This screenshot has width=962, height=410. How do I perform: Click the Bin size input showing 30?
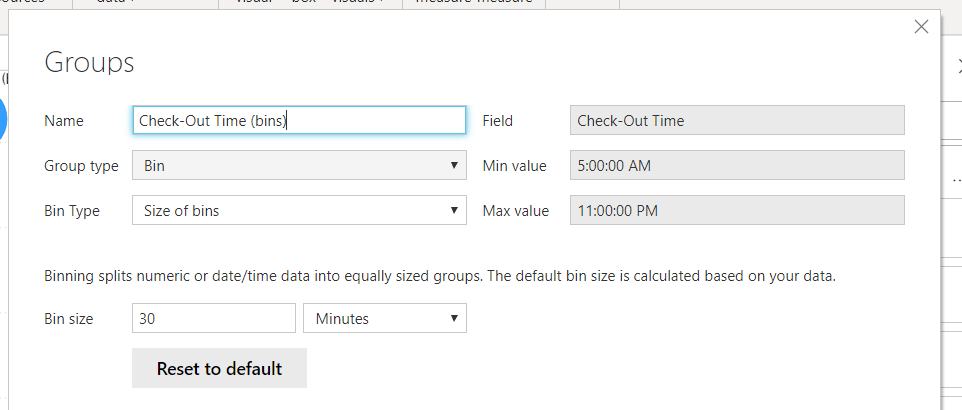[214, 319]
